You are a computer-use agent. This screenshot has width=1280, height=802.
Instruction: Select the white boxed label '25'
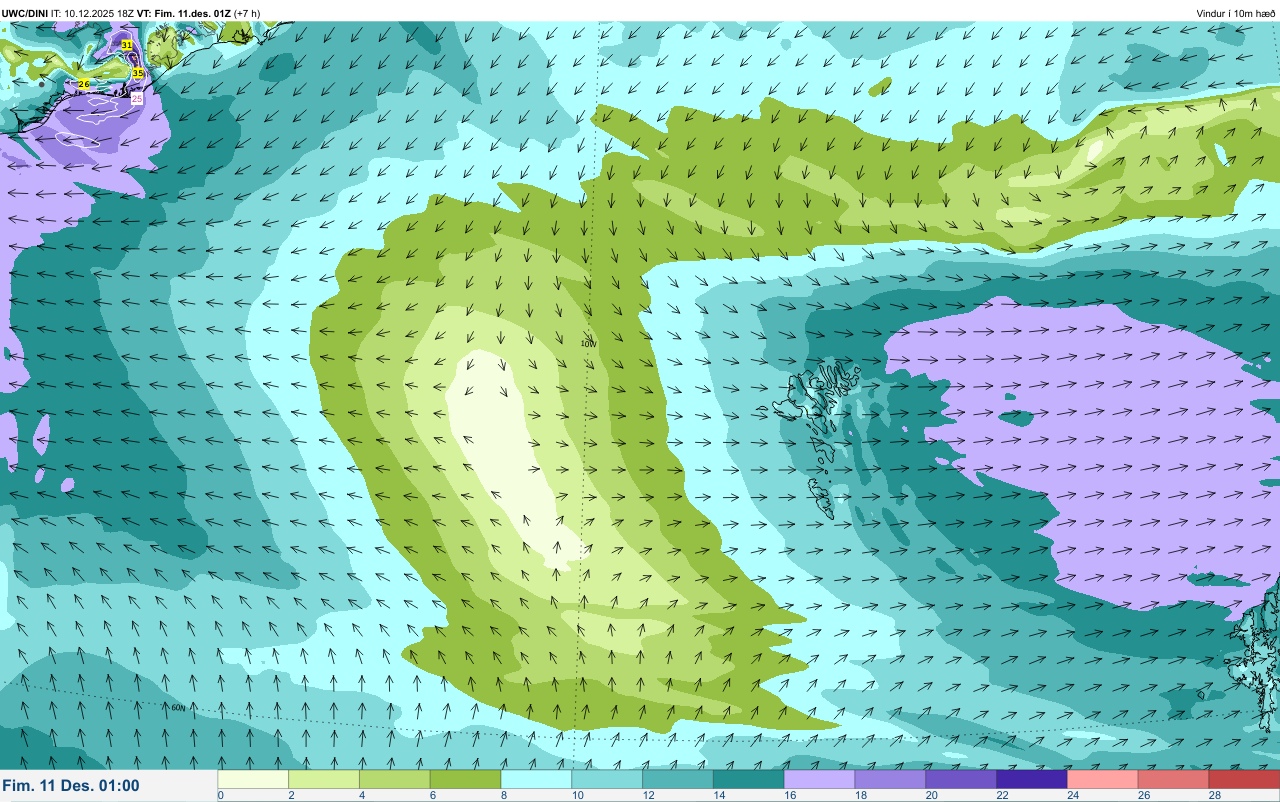(137, 98)
